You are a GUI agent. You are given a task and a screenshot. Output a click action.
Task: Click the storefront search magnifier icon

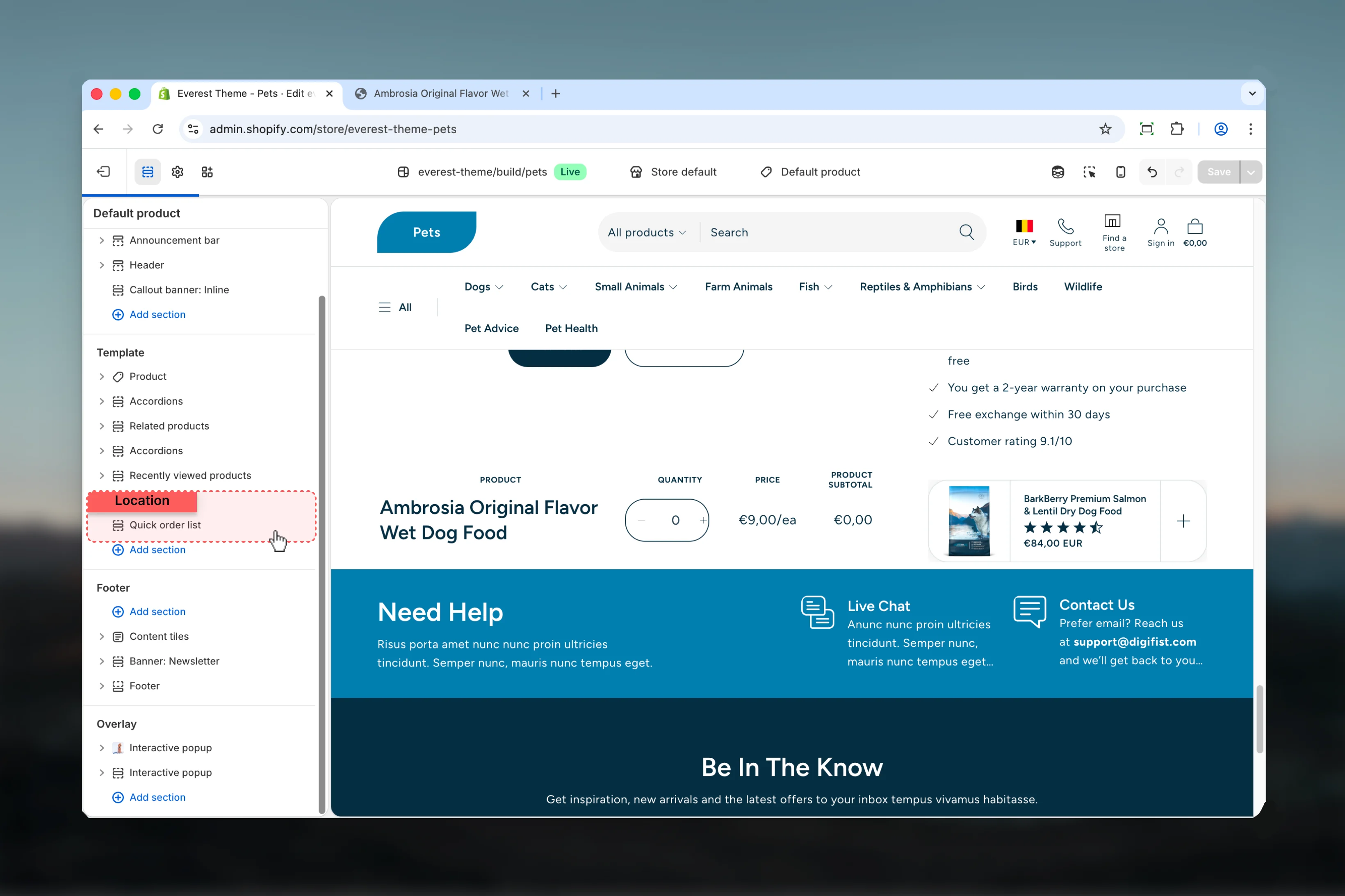[966, 232]
